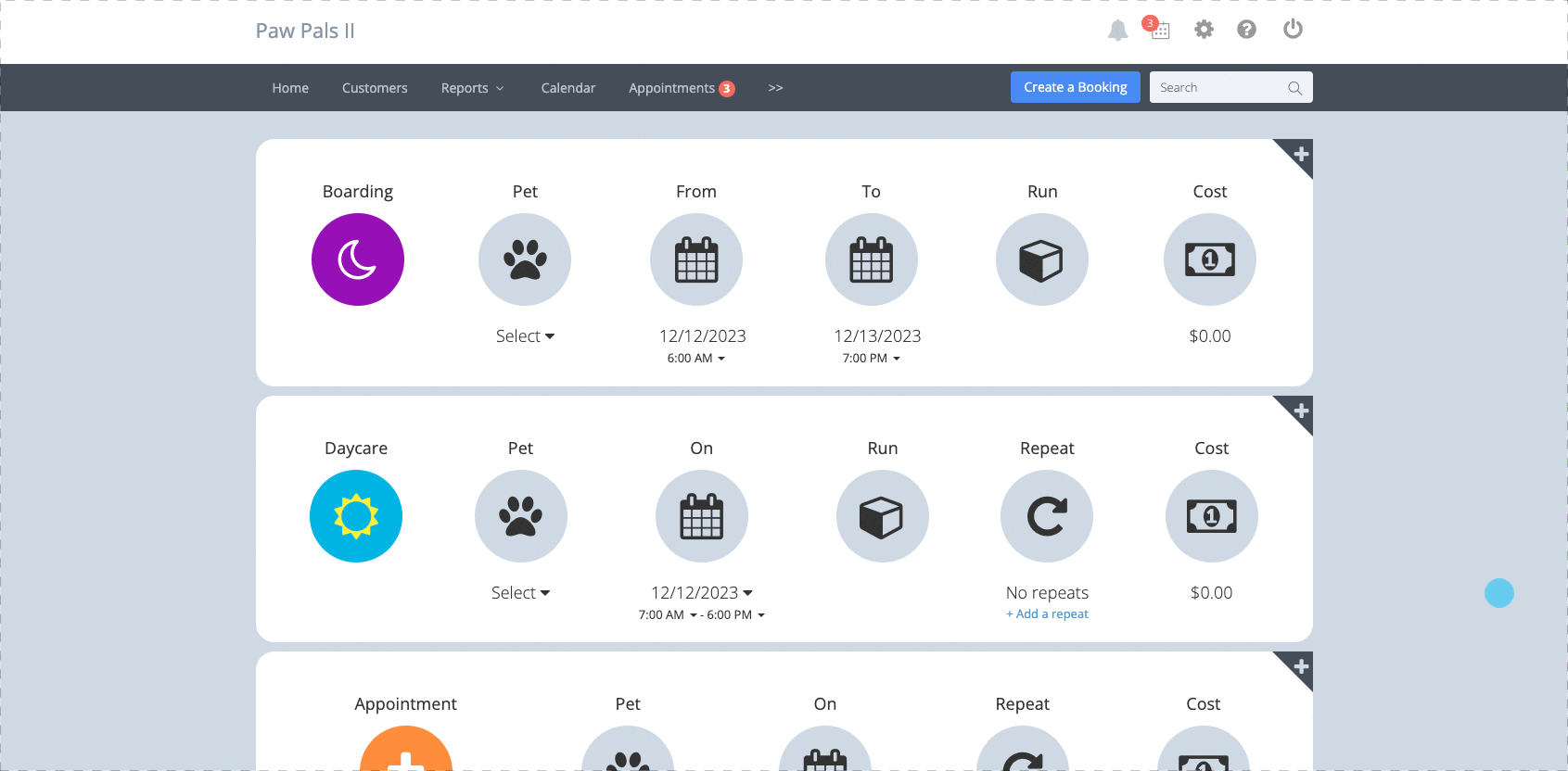Screen dimensions: 1568x771
Task: Click the Boarding From date 12/12/2023
Action: [703, 336]
